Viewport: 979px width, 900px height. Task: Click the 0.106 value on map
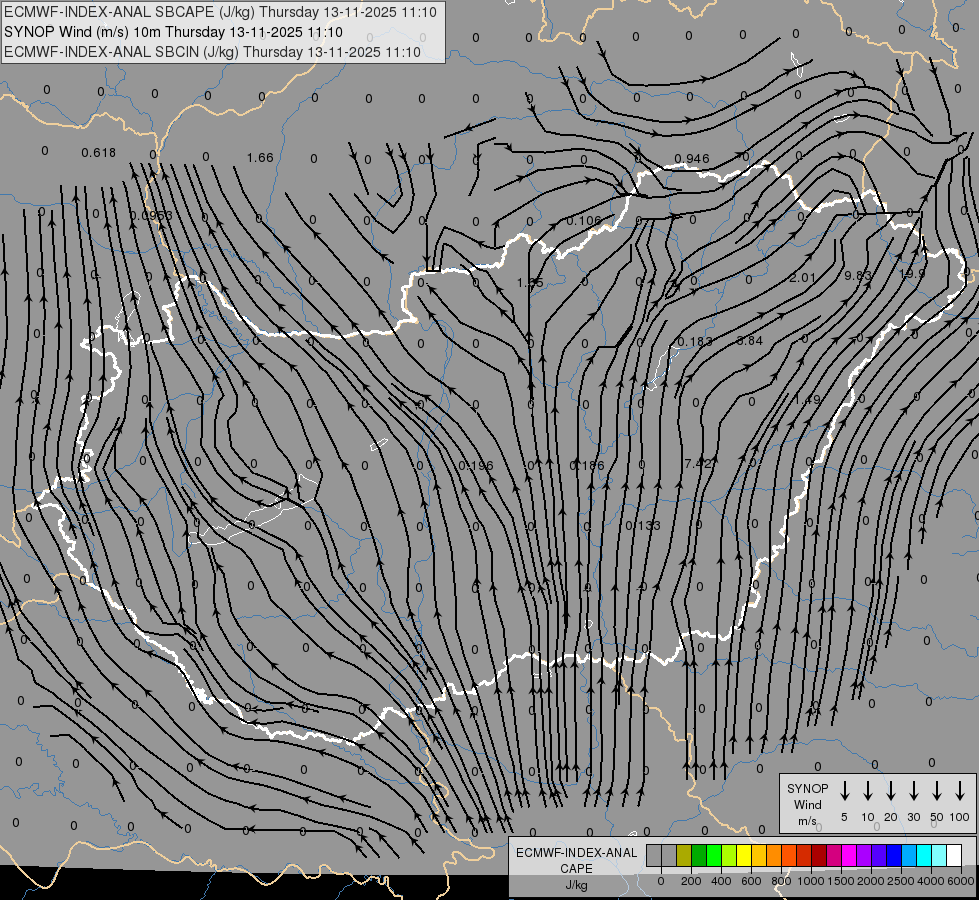584,220
